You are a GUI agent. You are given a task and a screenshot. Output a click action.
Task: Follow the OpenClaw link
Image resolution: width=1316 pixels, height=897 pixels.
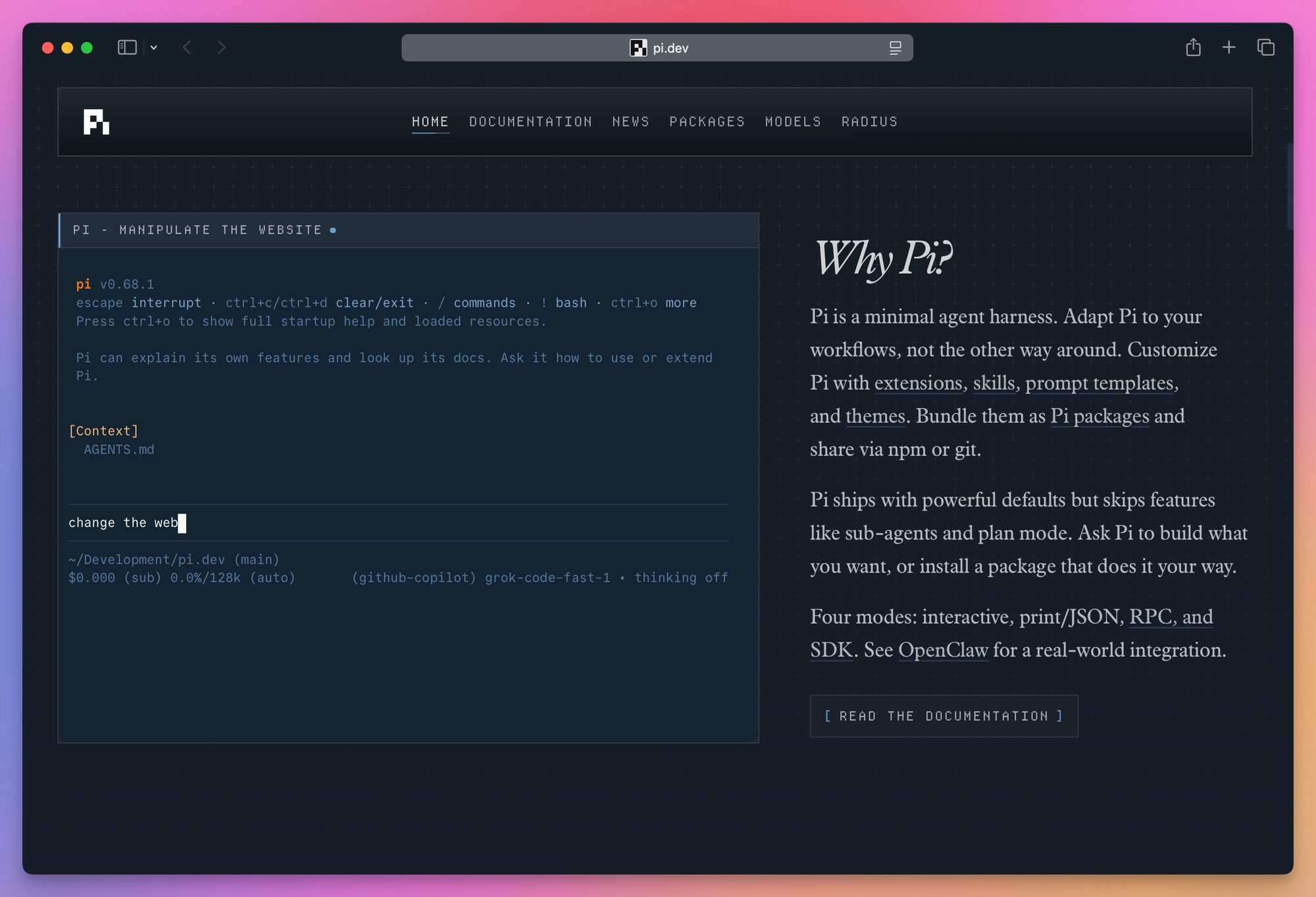tap(943, 650)
